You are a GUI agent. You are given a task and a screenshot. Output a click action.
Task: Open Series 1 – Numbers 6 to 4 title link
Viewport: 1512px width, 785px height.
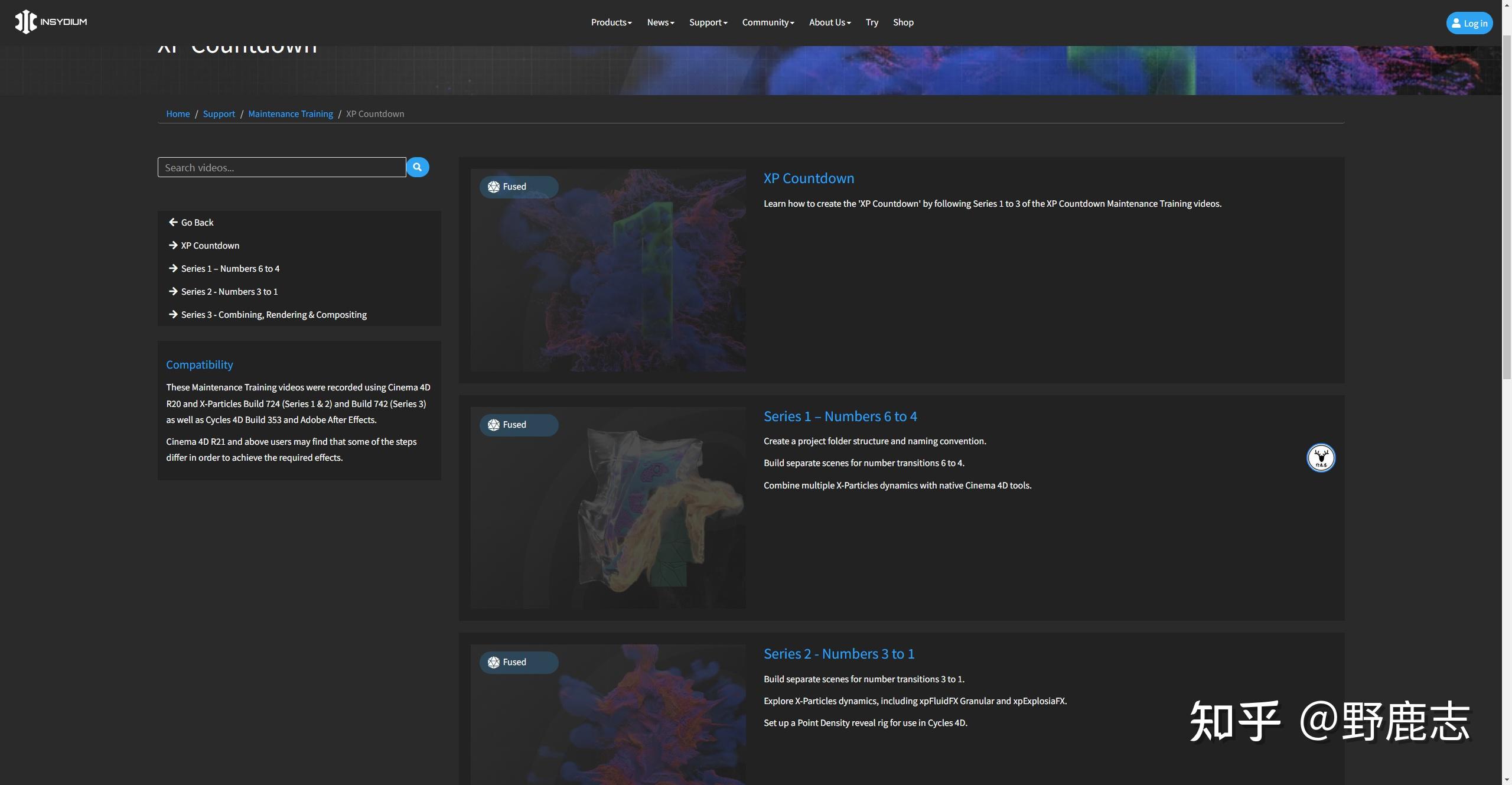click(840, 416)
